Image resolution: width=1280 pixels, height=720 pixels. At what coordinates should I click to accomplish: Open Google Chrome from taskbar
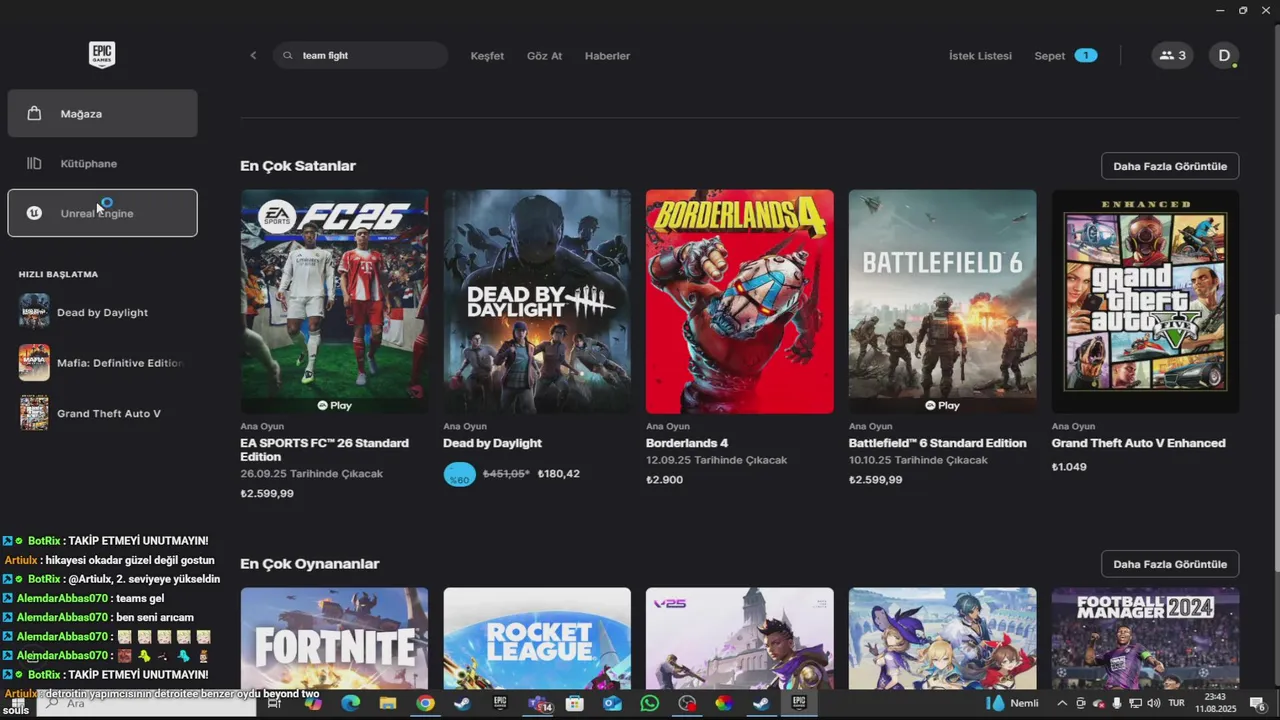coord(425,703)
